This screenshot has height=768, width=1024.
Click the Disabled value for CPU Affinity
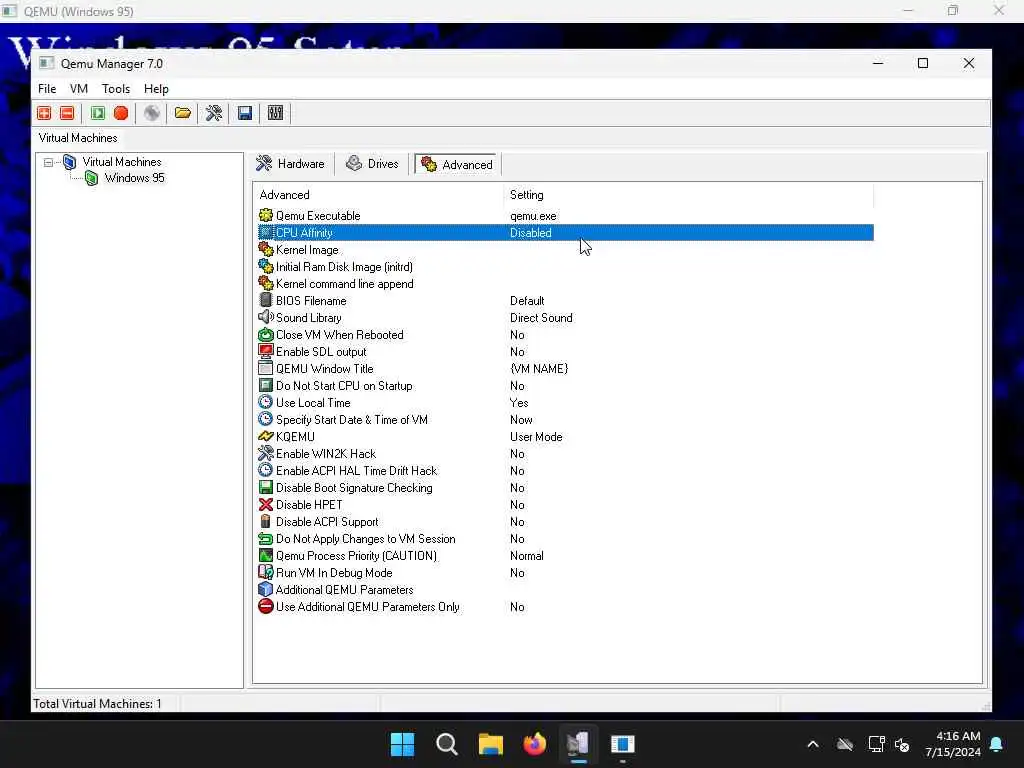pos(530,233)
